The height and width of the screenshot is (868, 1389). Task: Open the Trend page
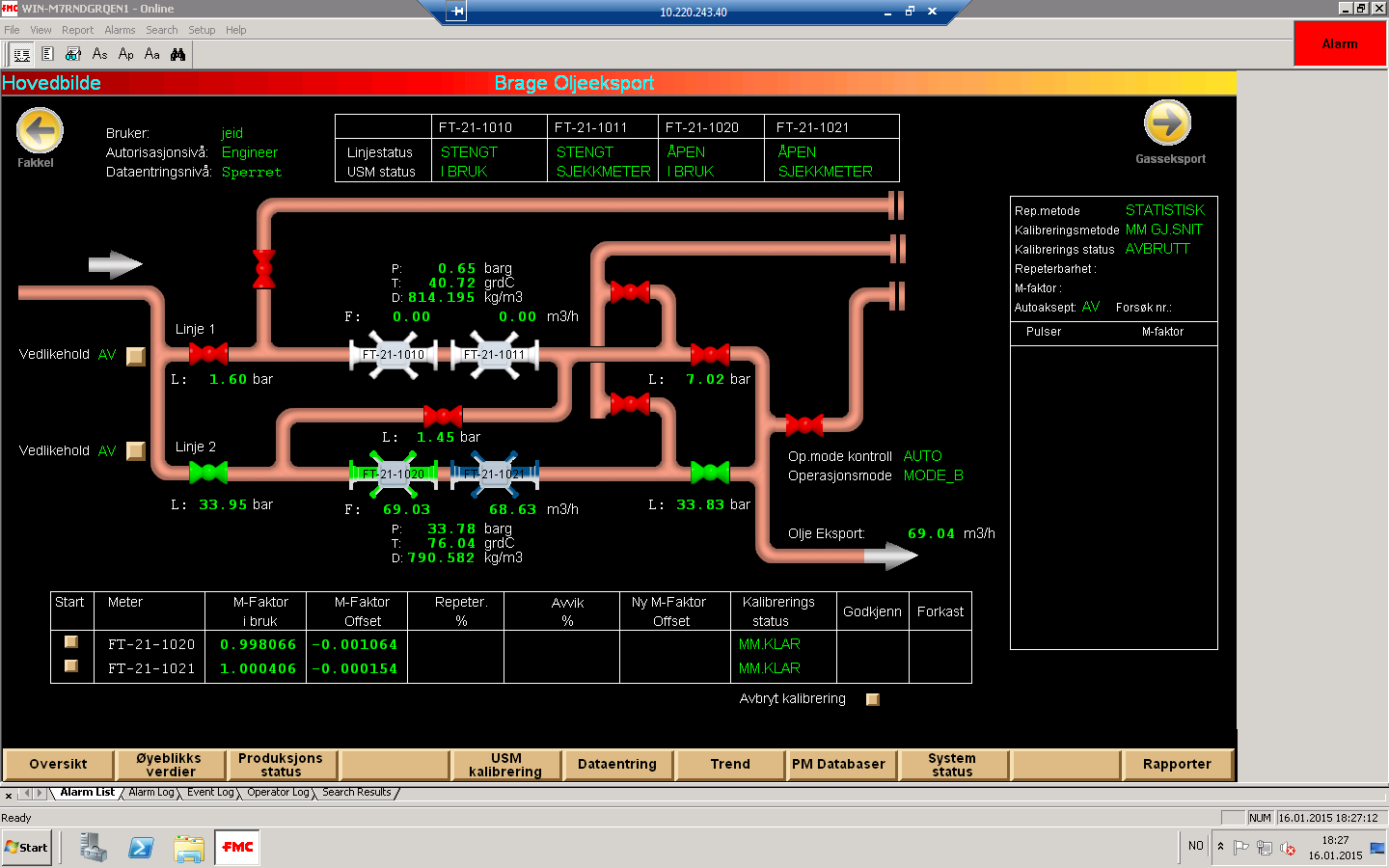(x=730, y=765)
